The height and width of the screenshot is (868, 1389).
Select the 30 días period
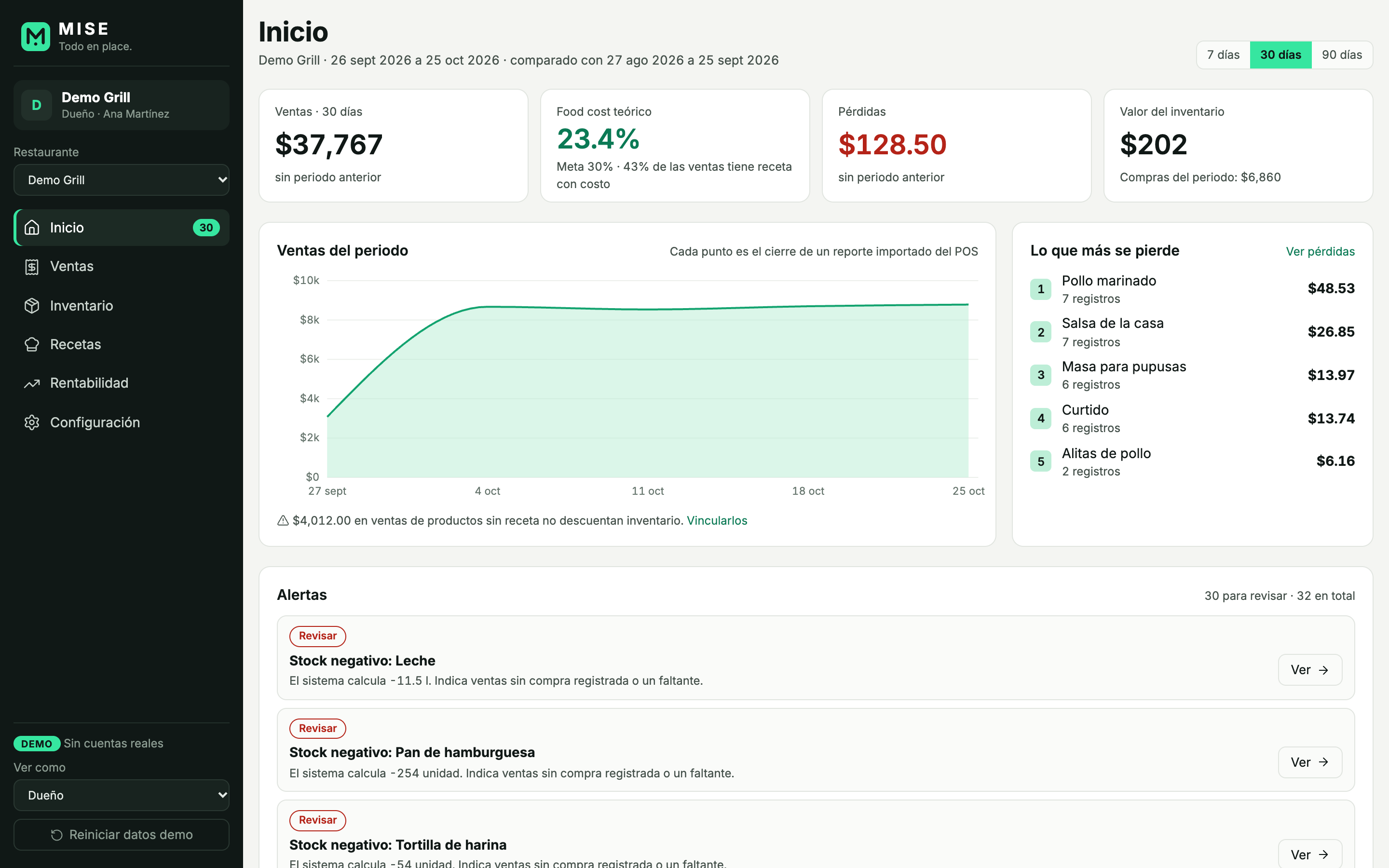1280,55
